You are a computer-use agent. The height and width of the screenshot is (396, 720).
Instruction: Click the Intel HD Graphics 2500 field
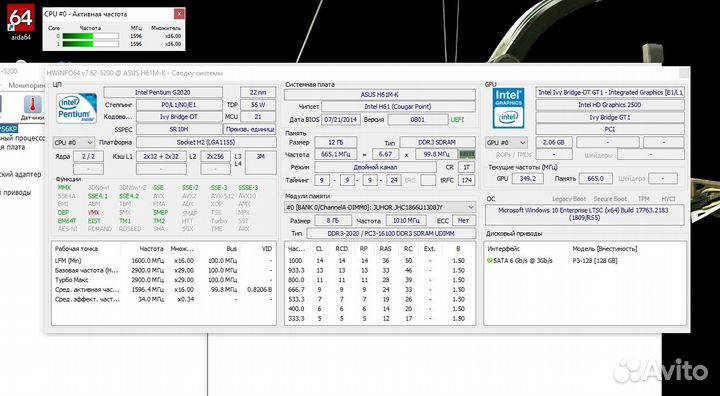point(610,105)
